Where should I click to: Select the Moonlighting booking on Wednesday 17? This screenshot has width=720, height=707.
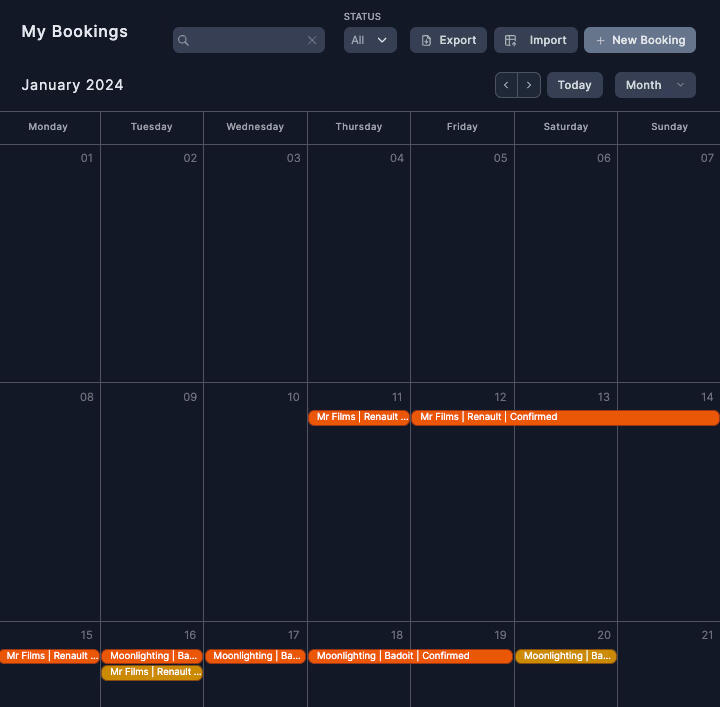(255, 656)
